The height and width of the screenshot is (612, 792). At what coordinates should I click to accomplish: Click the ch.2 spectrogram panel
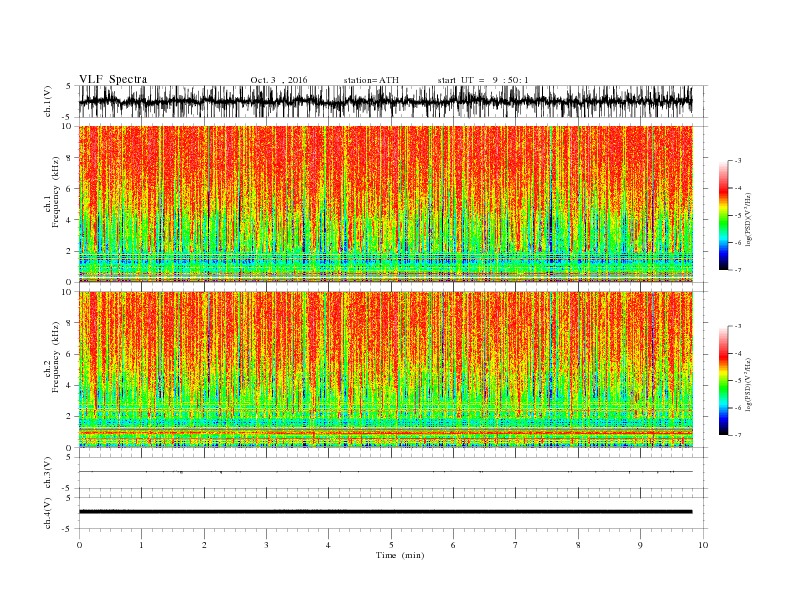click(x=386, y=369)
